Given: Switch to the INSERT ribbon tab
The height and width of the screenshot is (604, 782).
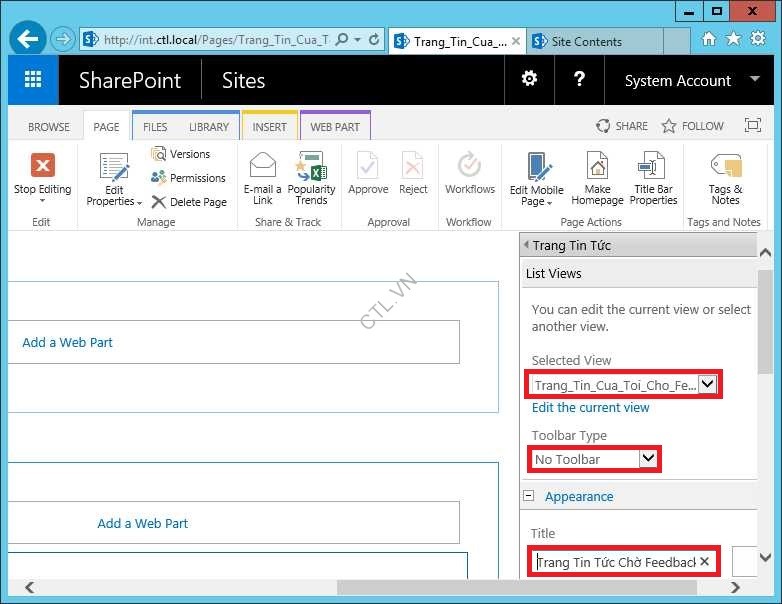Looking at the screenshot, I should click(x=269, y=127).
